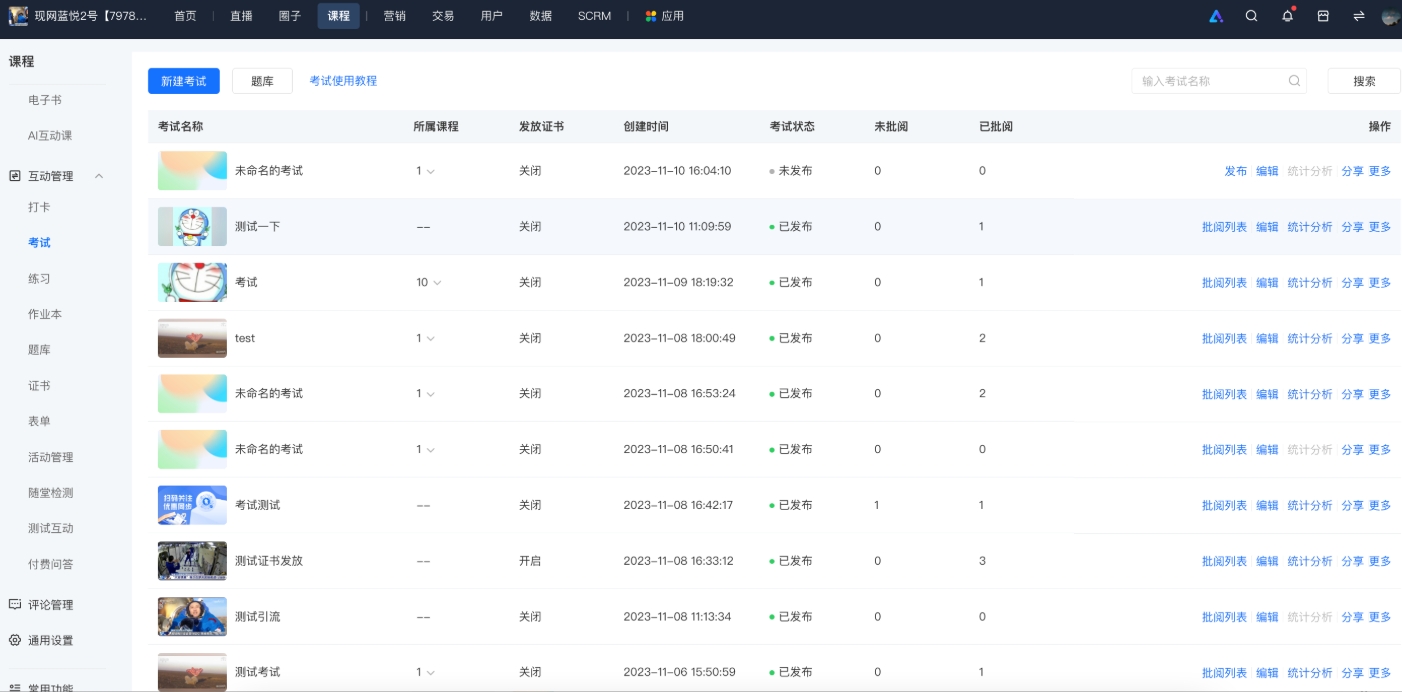Open the 考试使用教程 tutorial link

(343, 81)
